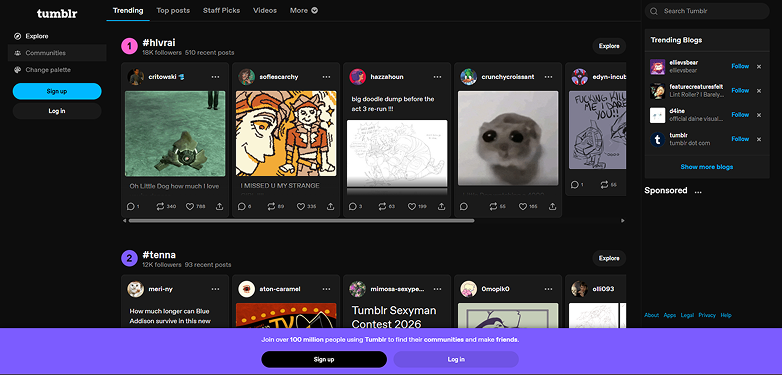Image resolution: width=782 pixels, height=375 pixels.
Task: Expand the More dropdown tab
Action: (x=304, y=10)
